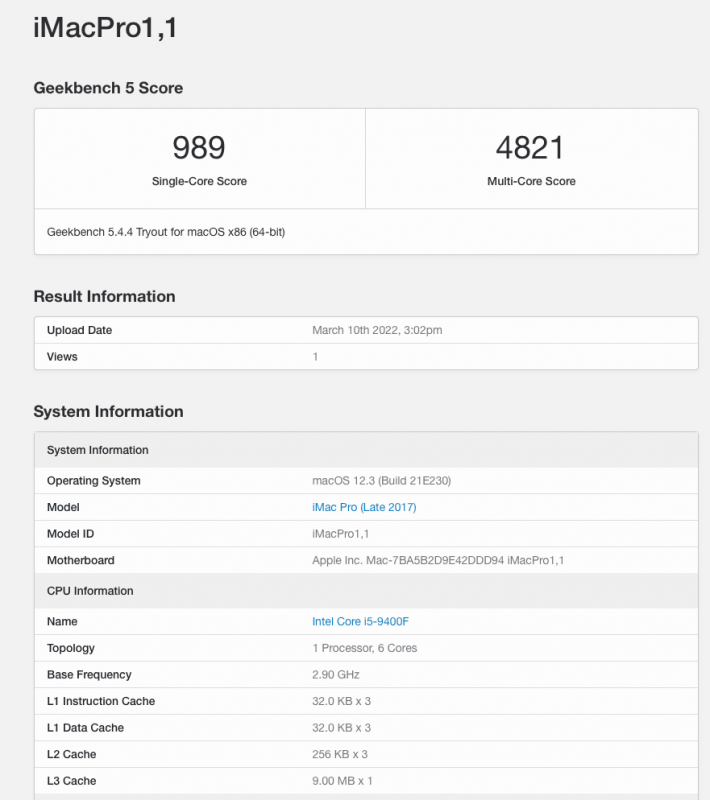This screenshot has width=710, height=800.
Task: Select the L1 Data Cache value 32.0 KB x 3
Action: coord(341,728)
